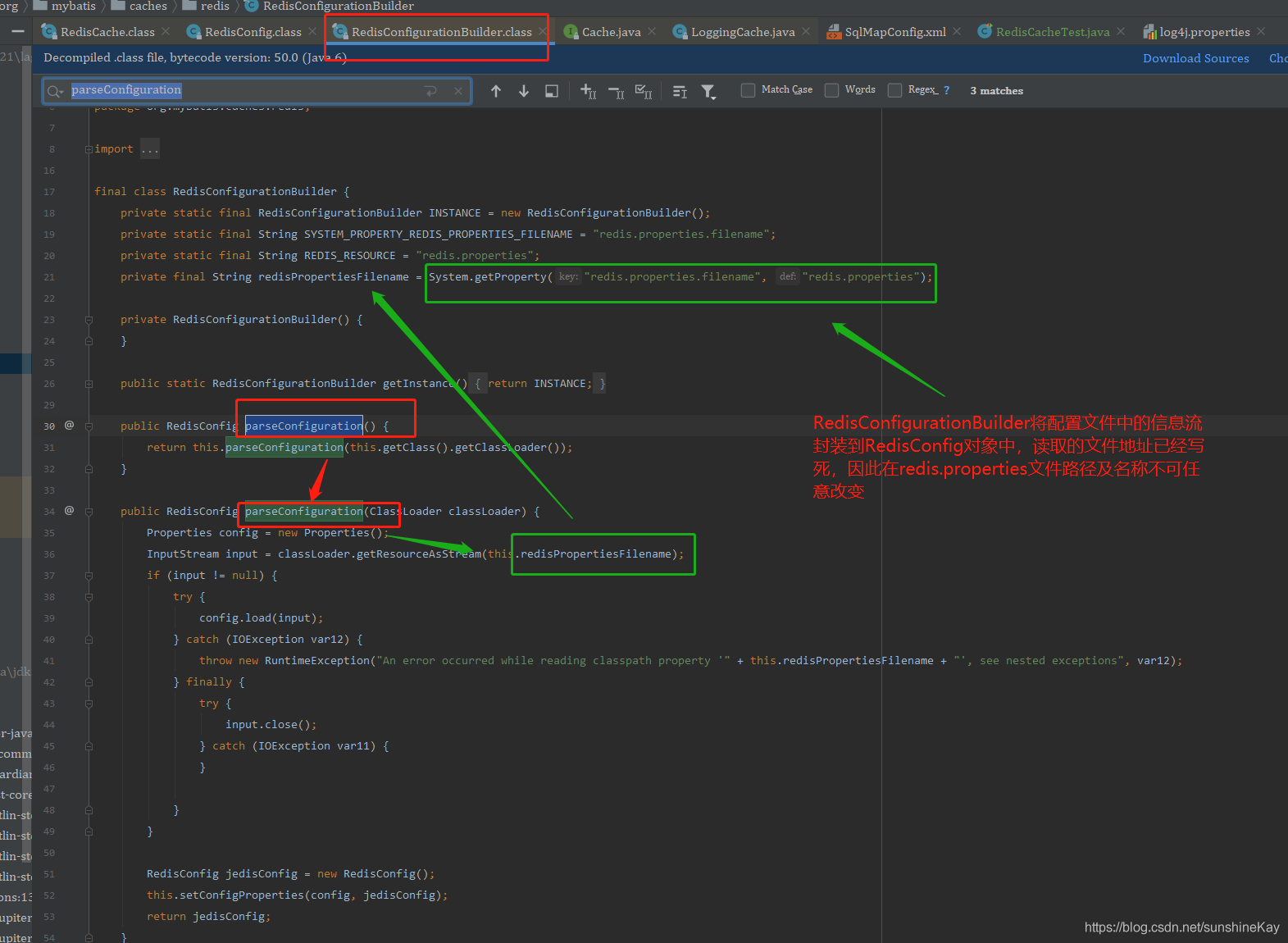Click the 'REDIS_RESOURCE' constant on line 20
Image resolution: width=1288 pixels, height=943 pixels.
[349, 256]
